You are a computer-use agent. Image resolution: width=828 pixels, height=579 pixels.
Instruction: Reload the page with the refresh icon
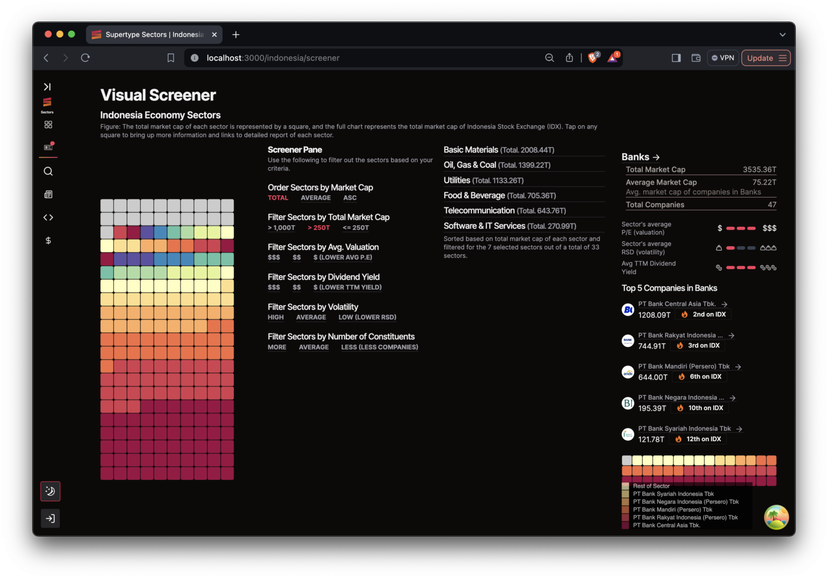click(85, 58)
